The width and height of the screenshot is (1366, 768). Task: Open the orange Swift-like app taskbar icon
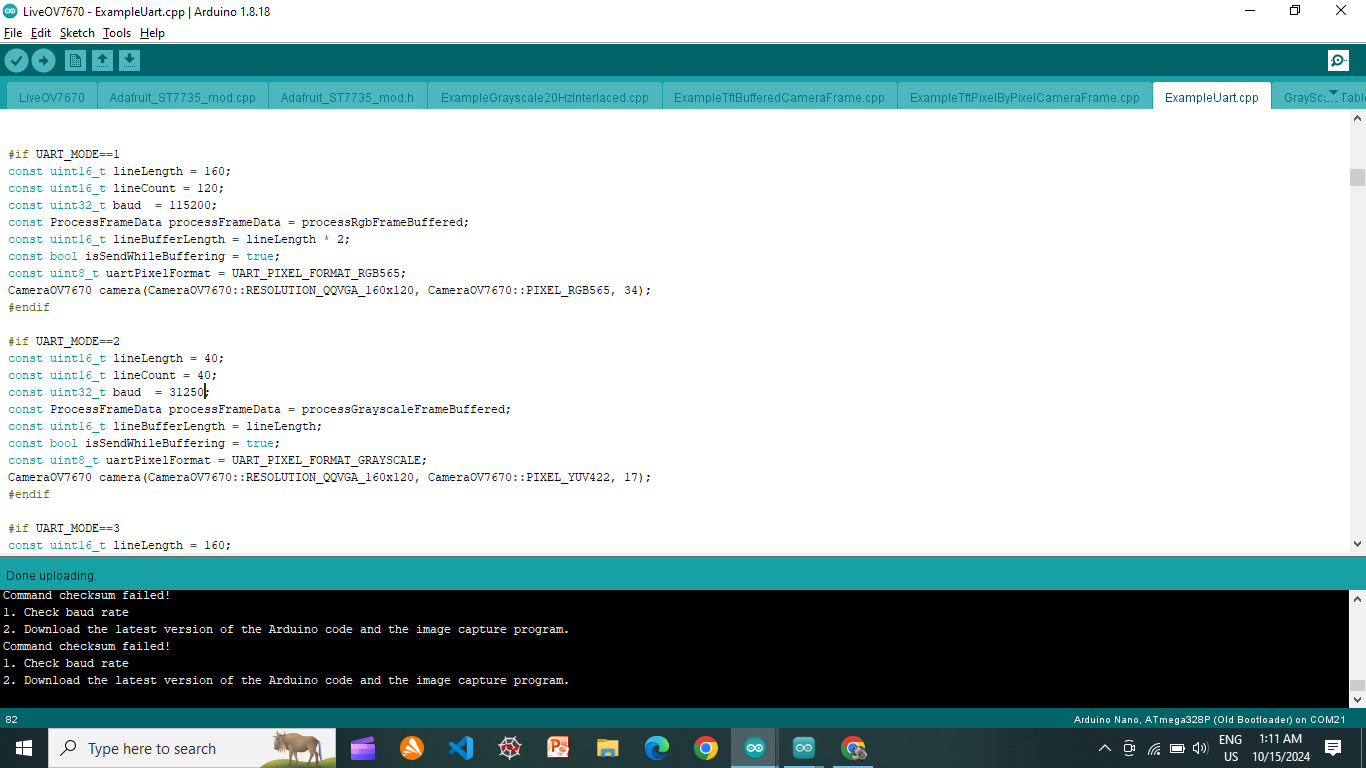[x=412, y=748]
